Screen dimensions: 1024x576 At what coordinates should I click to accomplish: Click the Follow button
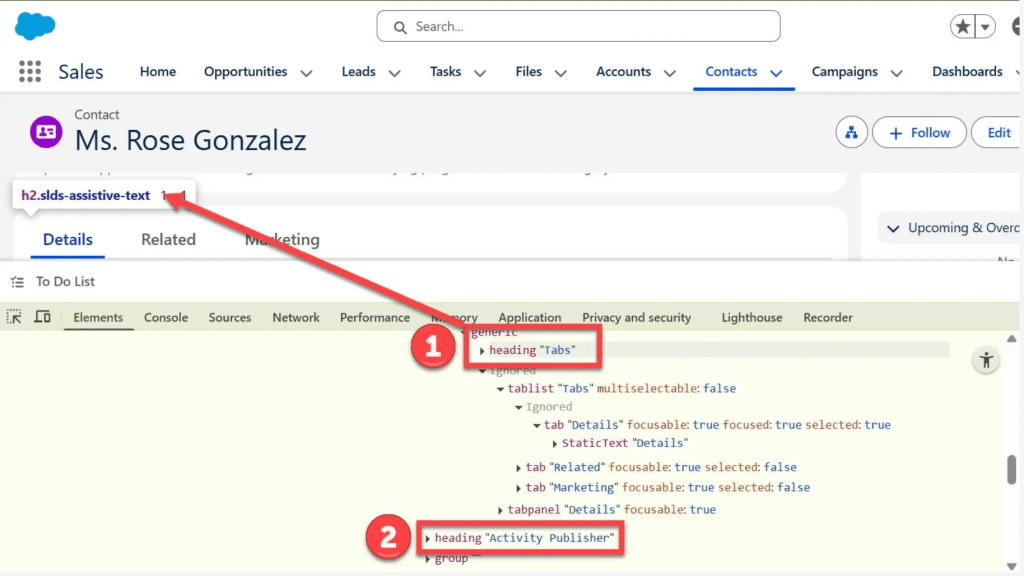tap(919, 132)
